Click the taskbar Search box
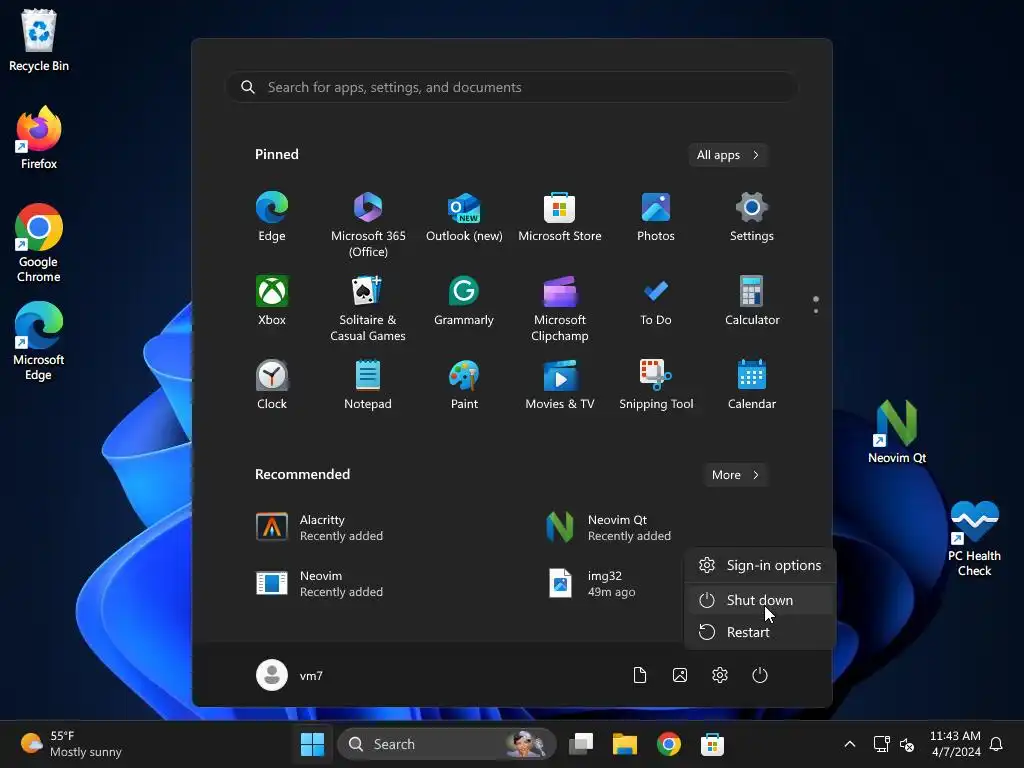 pos(447,744)
